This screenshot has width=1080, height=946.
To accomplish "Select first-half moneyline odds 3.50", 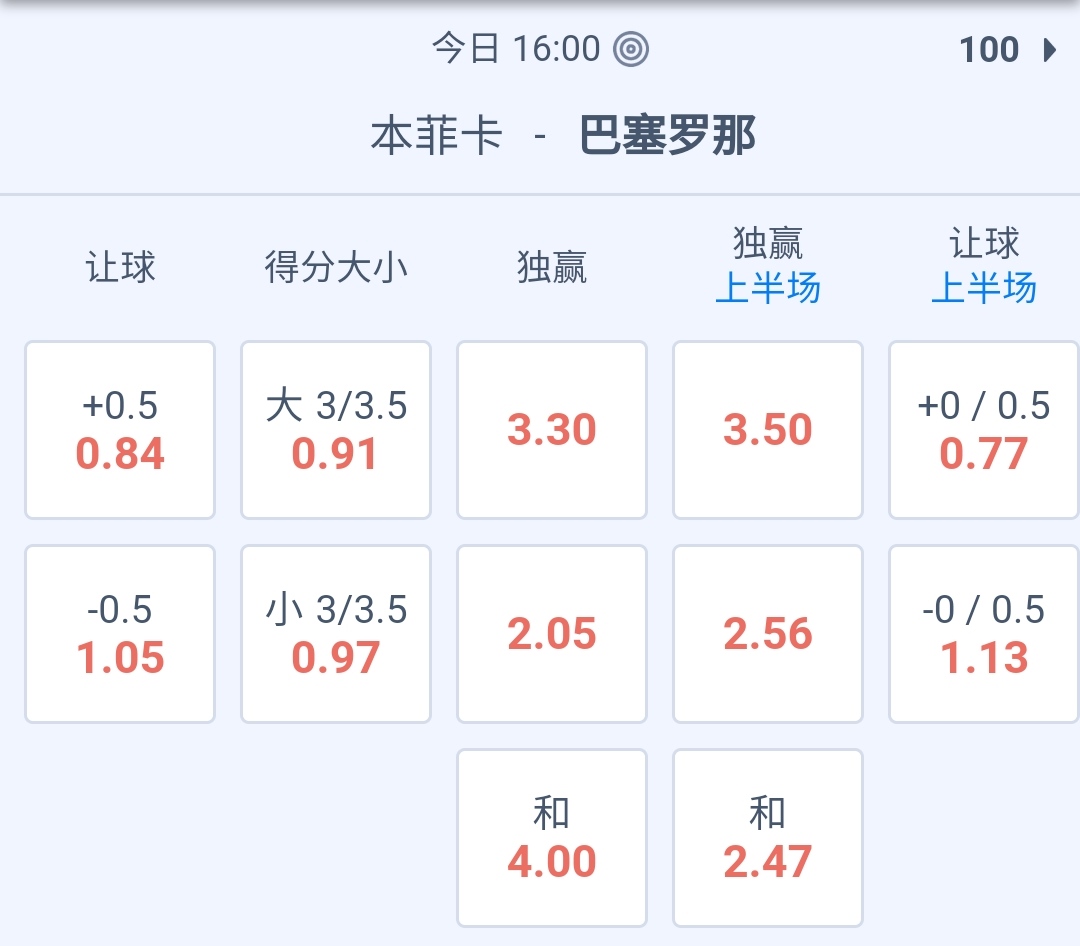I will pos(768,430).
